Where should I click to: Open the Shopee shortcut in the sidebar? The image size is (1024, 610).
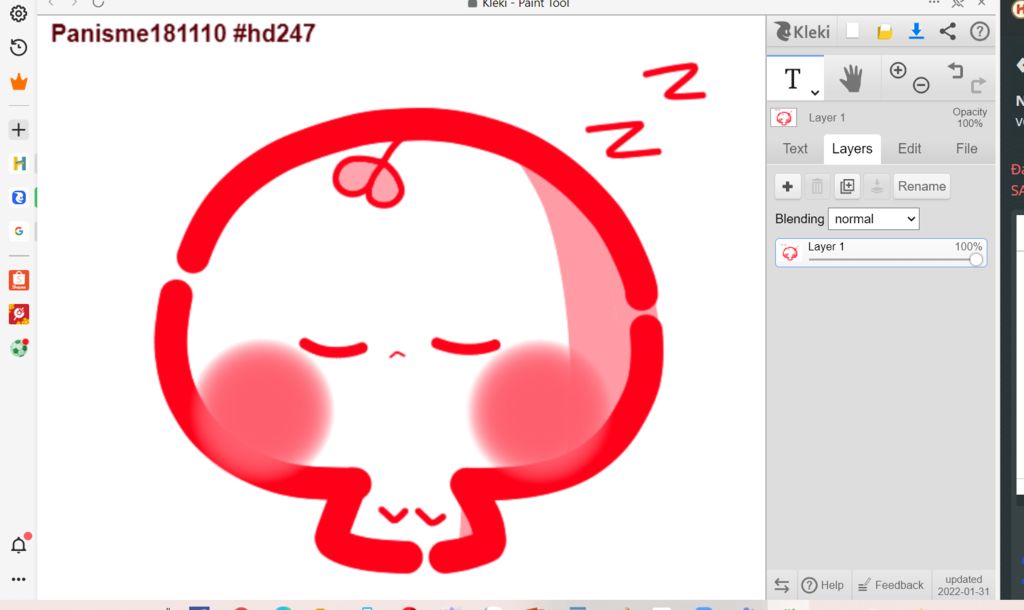click(19, 280)
